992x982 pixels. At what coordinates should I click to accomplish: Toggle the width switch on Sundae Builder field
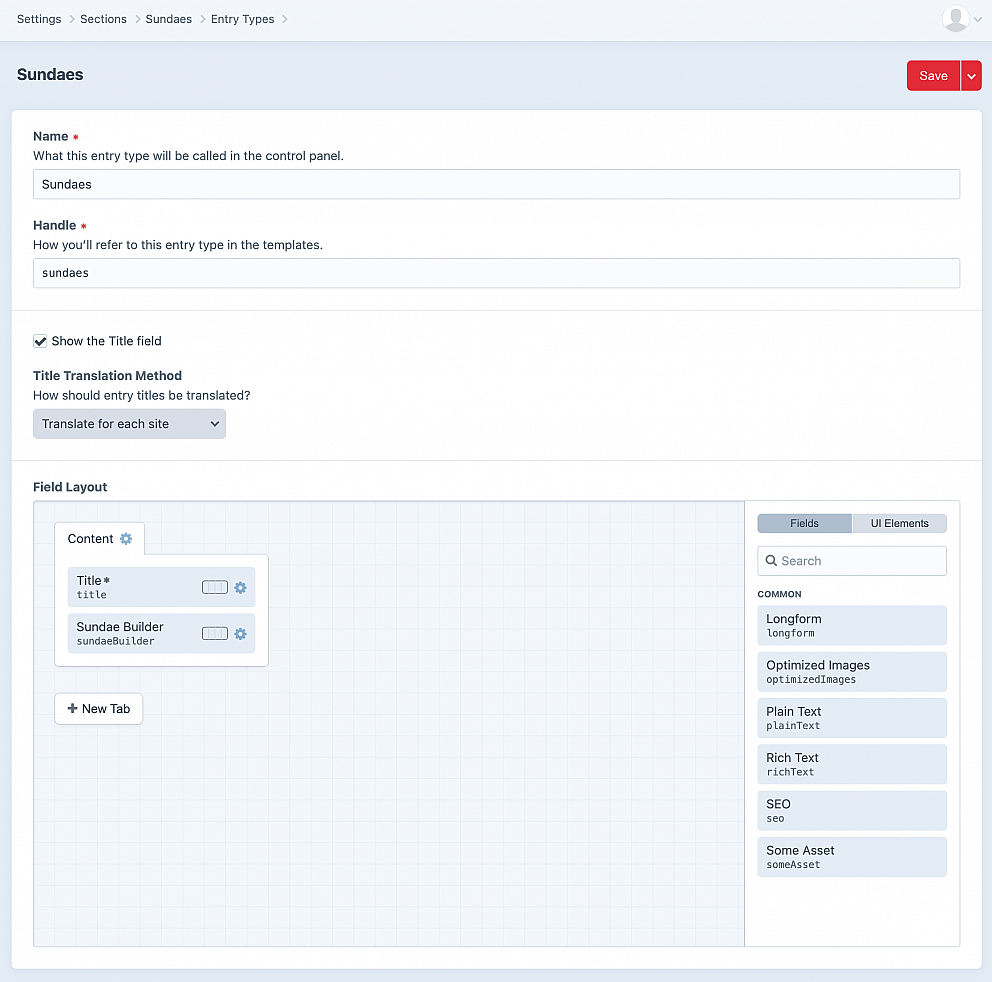215,633
